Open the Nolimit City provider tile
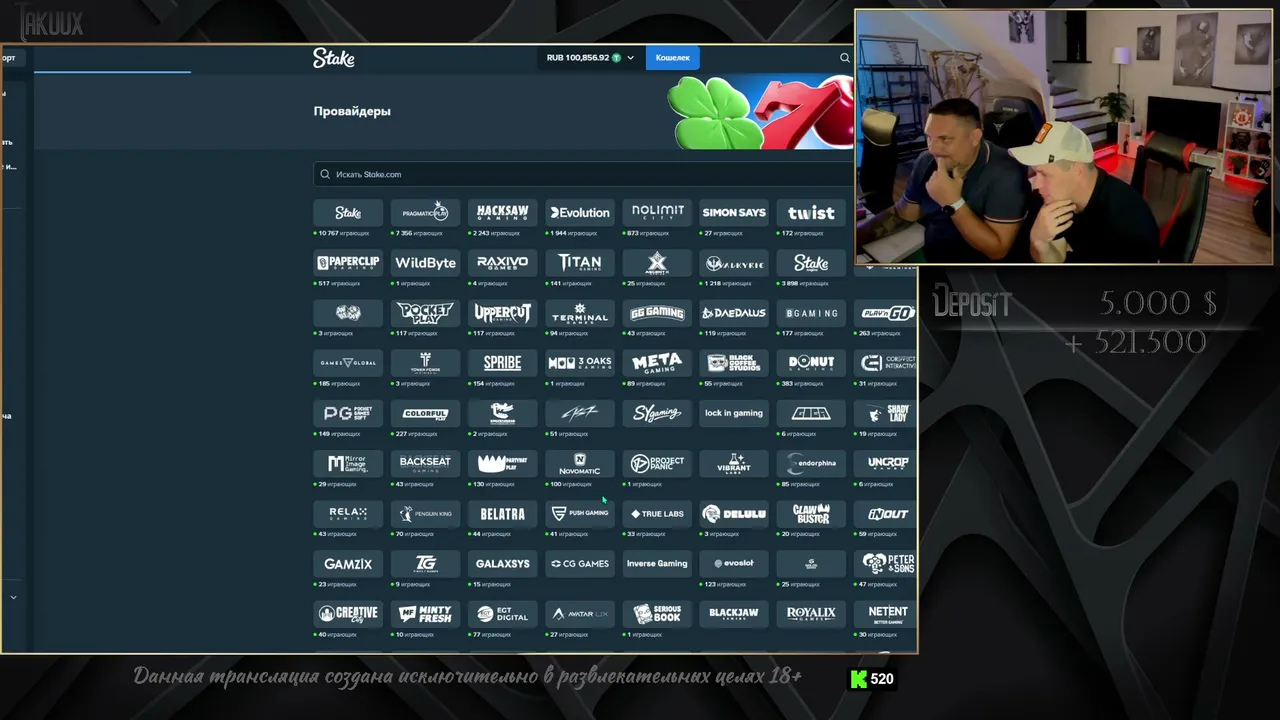1280x720 pixels. click(x=657, y=213)
